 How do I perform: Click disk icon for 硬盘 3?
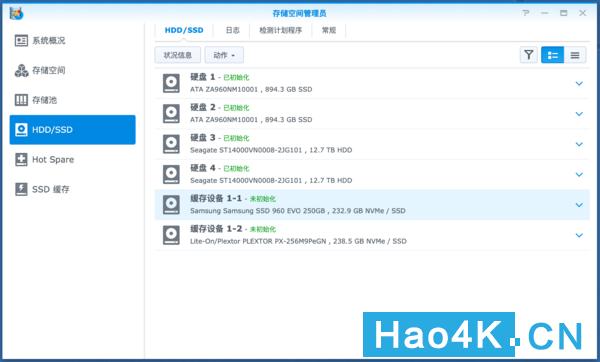[171, 144]
